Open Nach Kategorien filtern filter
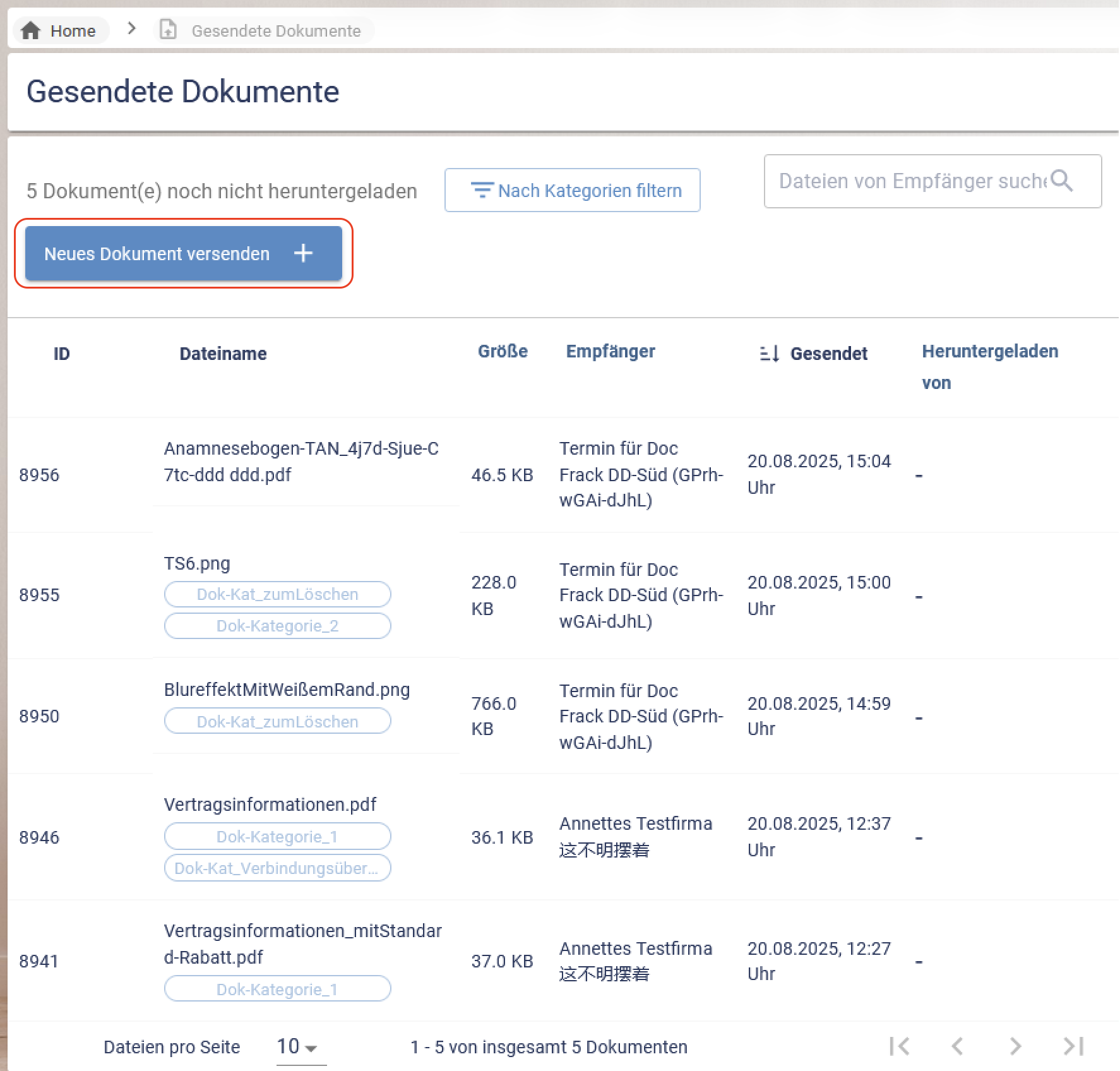This screenshot has height=1071, width=1120. 572,190
